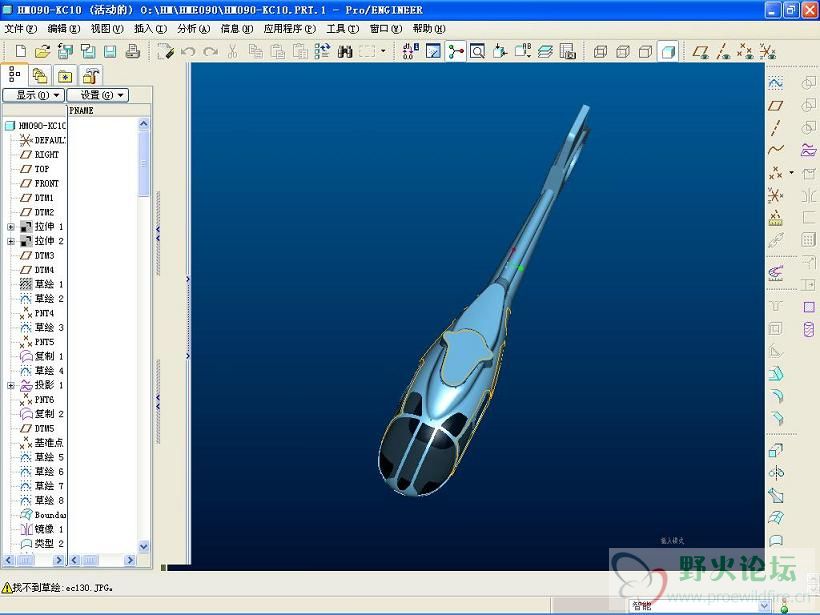The image size is (820, 615).
Task: Expand the 拉伸 2 feature node
Action: (10, 242)
